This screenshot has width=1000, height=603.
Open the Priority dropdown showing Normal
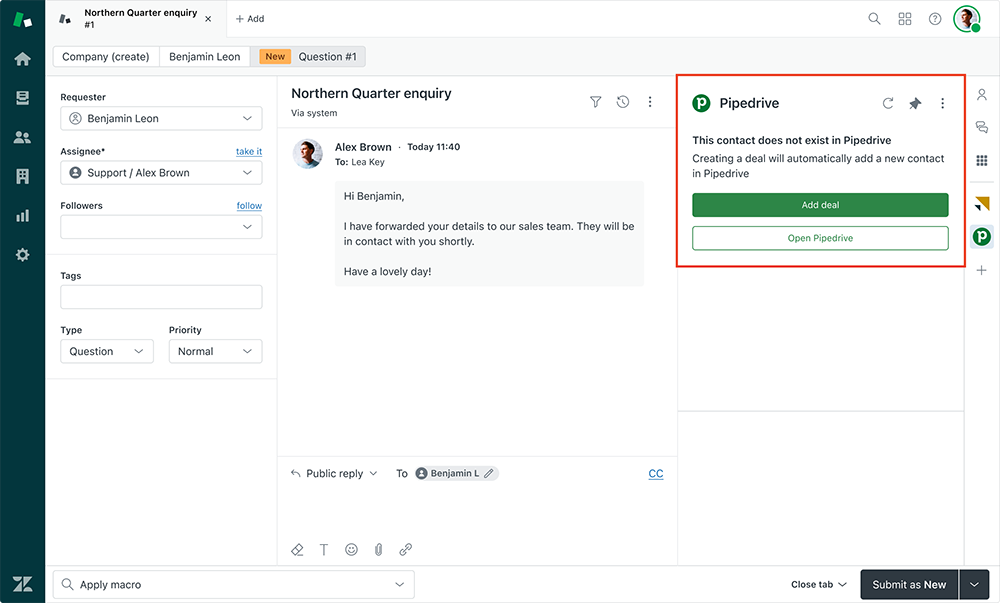216,351
